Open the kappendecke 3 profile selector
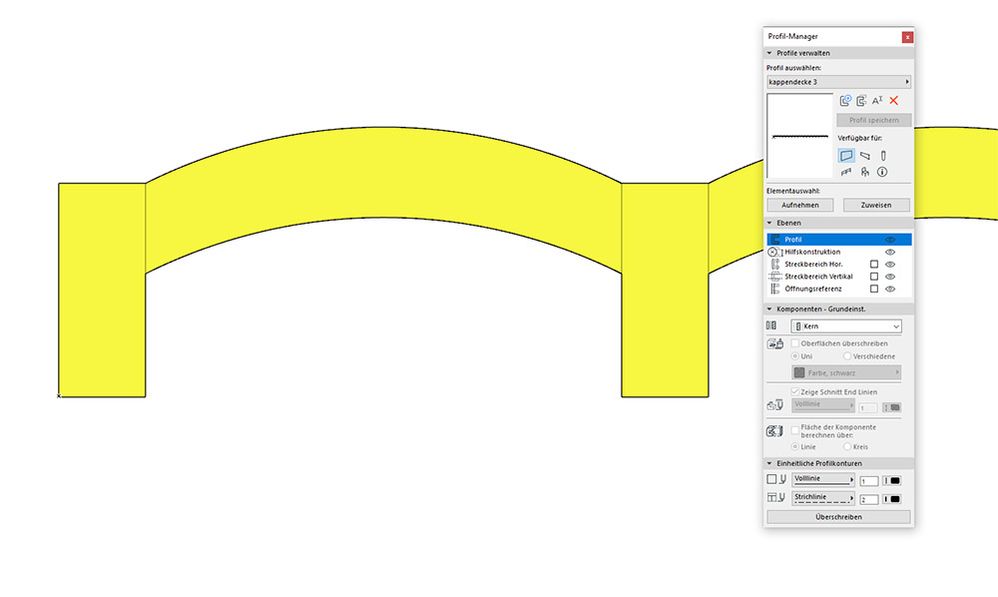This screenshot has width=998, height=597. click(x=838, y=82)
